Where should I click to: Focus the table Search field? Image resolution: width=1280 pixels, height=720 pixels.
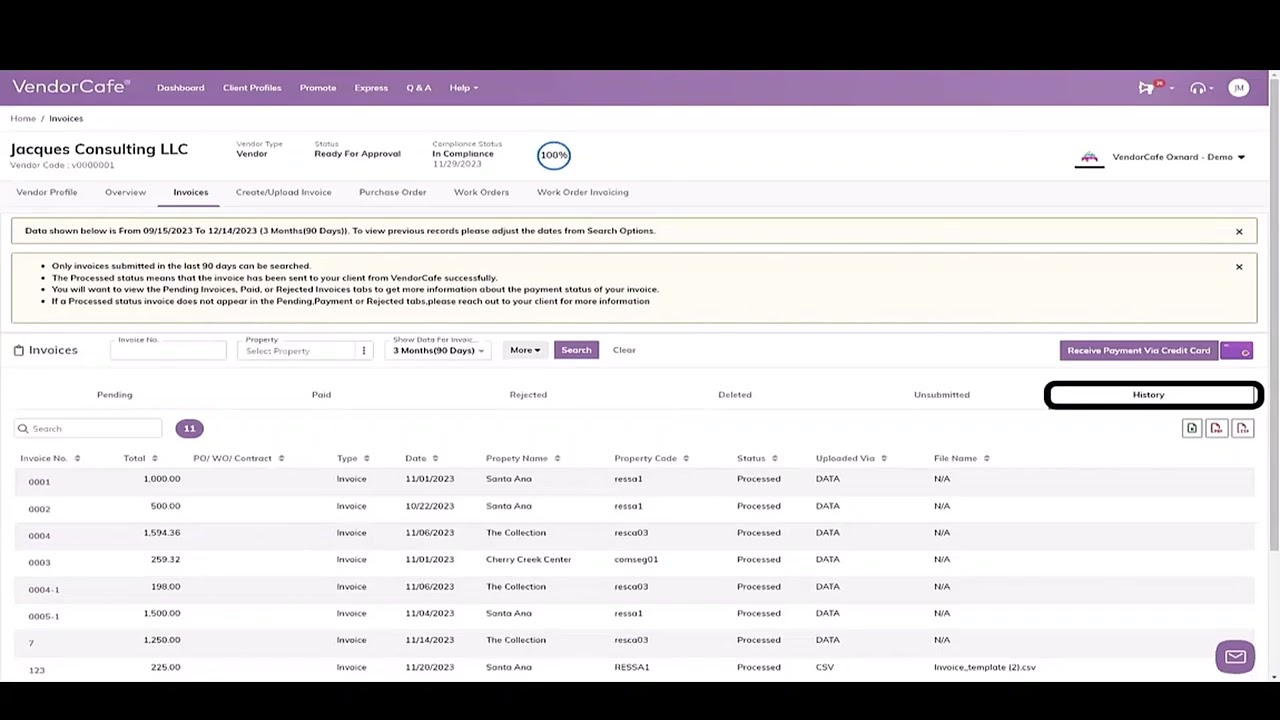pyautogui.click(x=88, y=429)
